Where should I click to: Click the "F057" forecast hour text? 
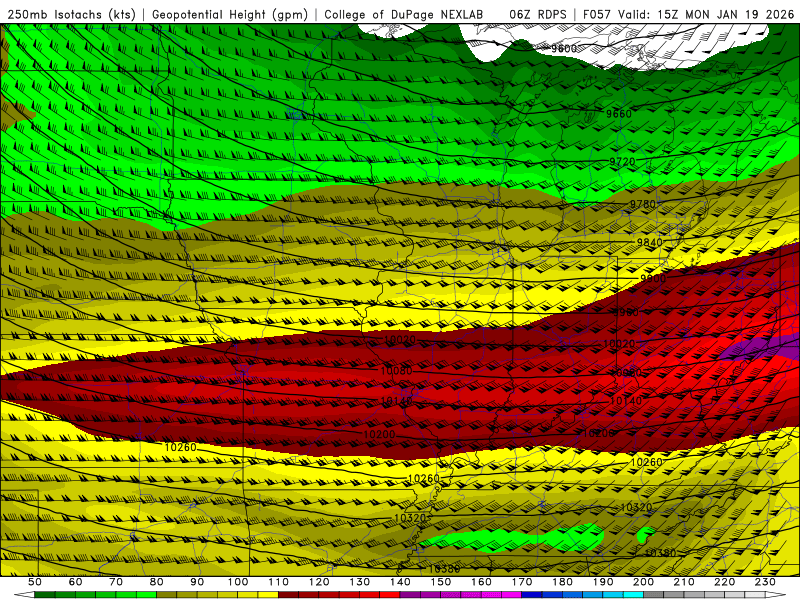[597, 15]
